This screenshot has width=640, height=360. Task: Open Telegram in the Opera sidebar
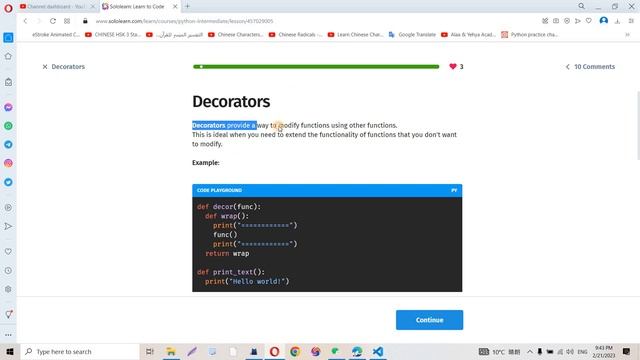8,144
